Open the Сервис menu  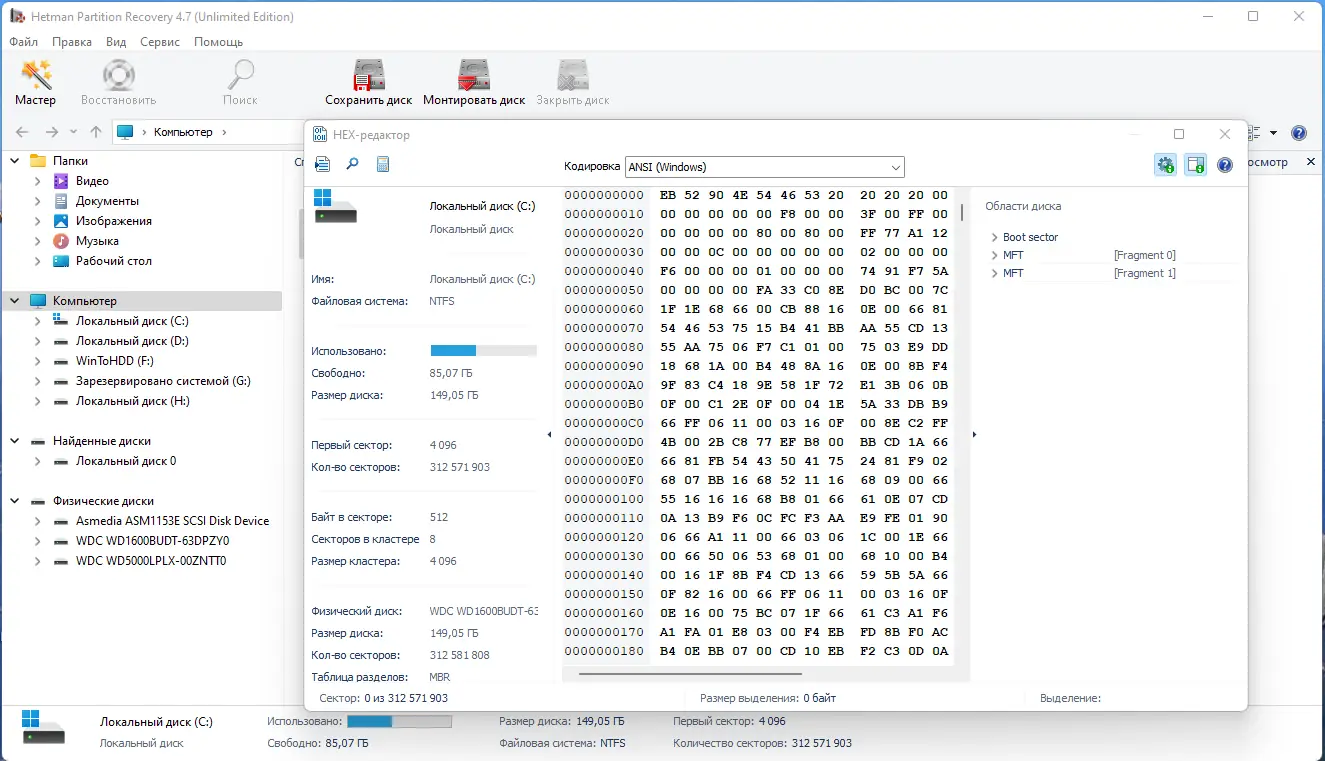pyautogui.click(x=160, y=42)
